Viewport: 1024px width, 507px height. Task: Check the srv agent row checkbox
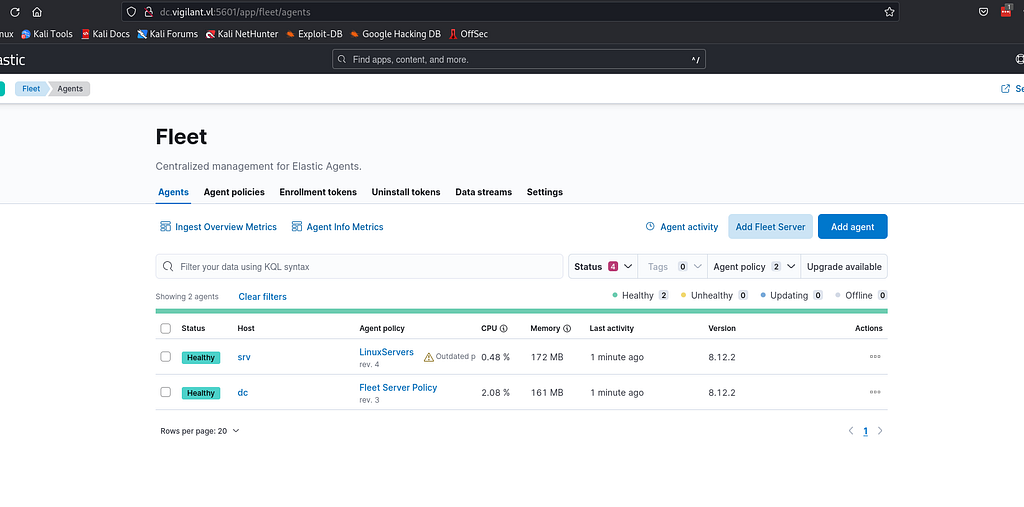pos(166,357)
